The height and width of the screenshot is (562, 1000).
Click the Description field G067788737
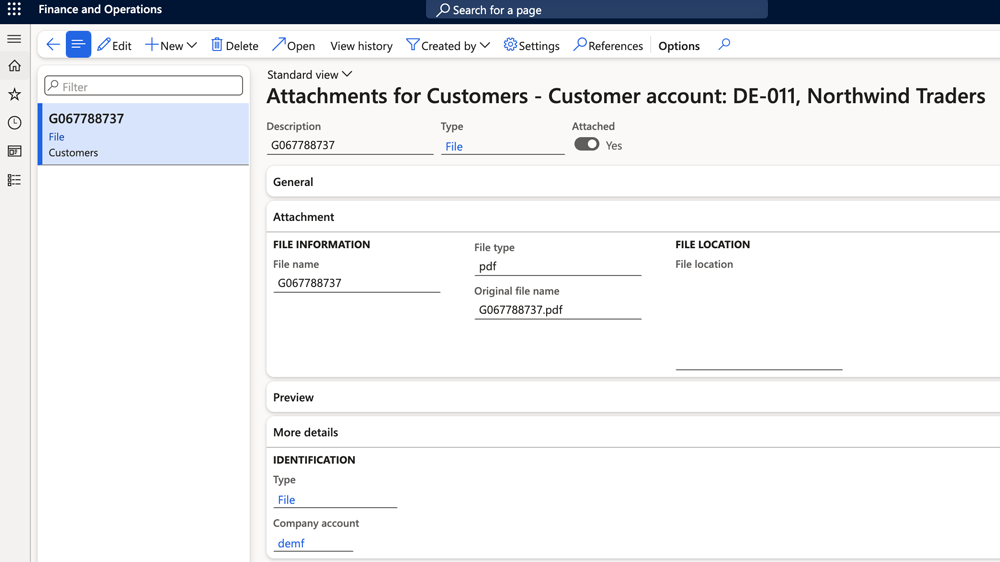(x=349, y=145)
